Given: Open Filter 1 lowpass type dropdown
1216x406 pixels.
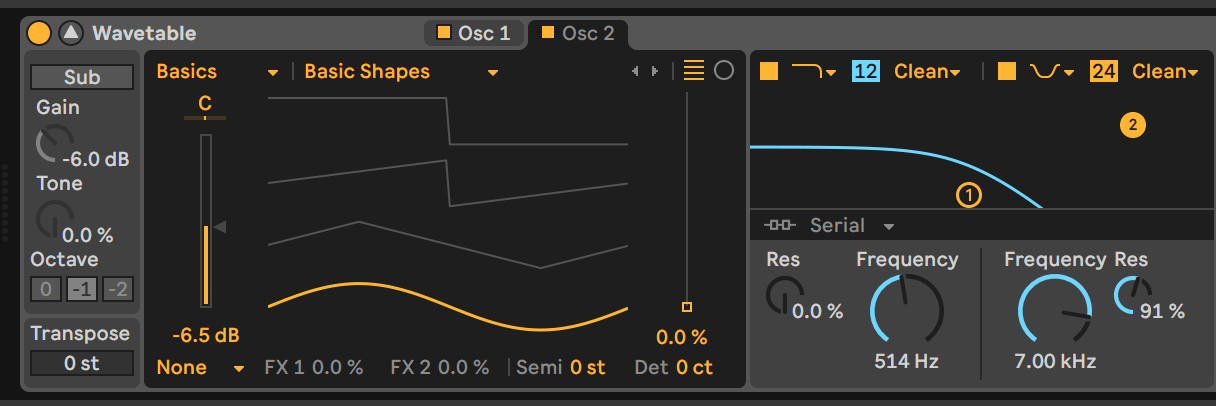Looking at the screenshot, I should [814, 72].
